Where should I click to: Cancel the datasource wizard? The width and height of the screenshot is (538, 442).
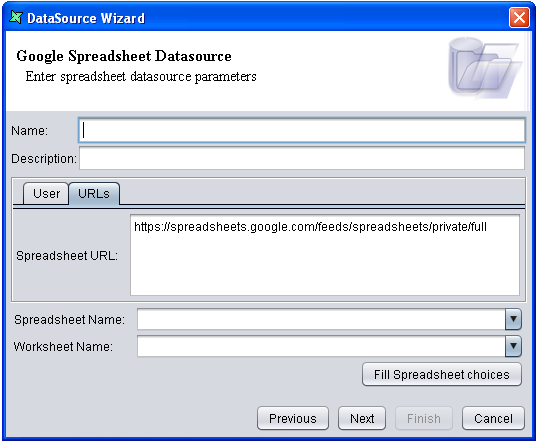[x=493, y=418]
